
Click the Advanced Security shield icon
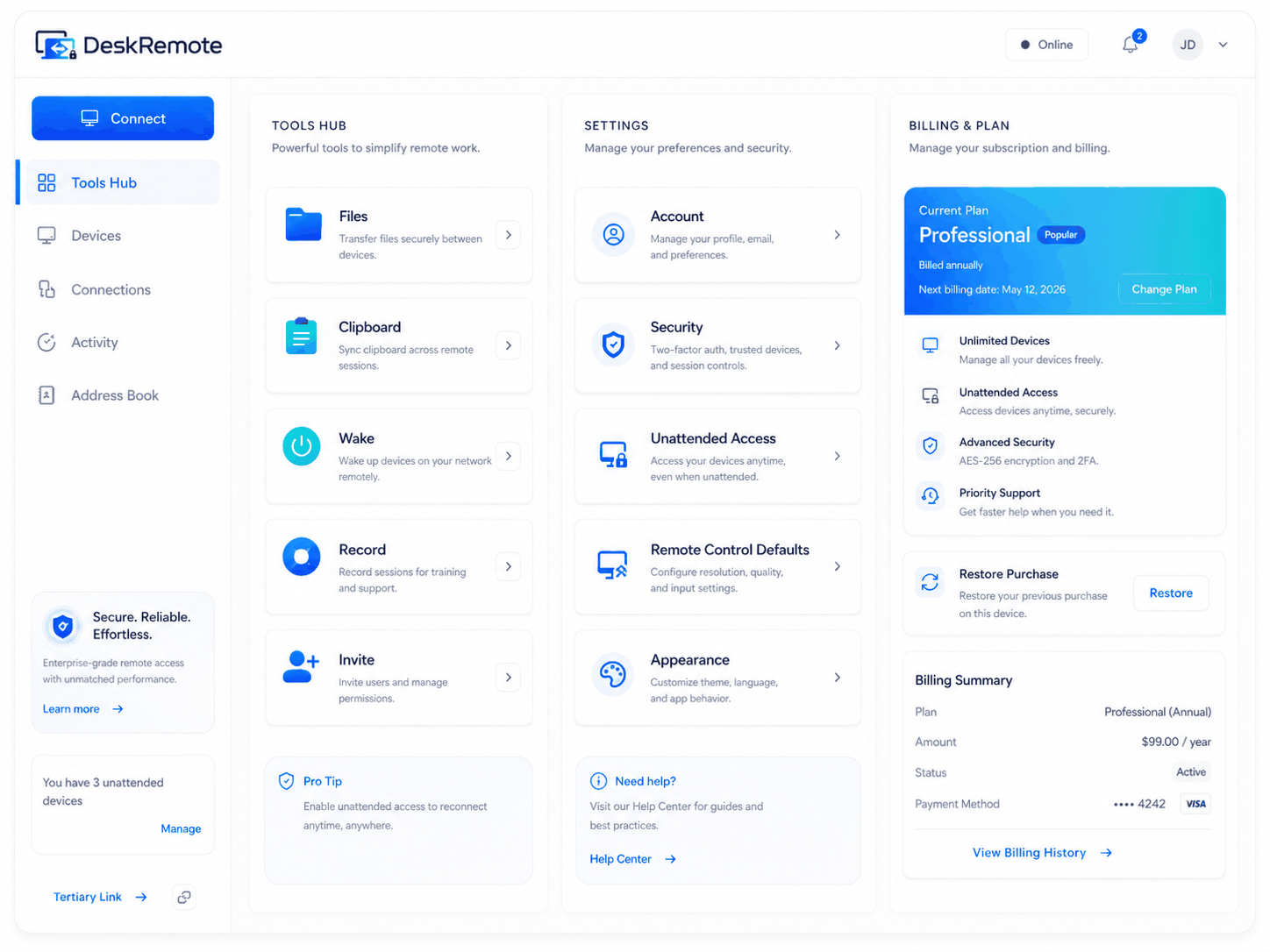931,445
